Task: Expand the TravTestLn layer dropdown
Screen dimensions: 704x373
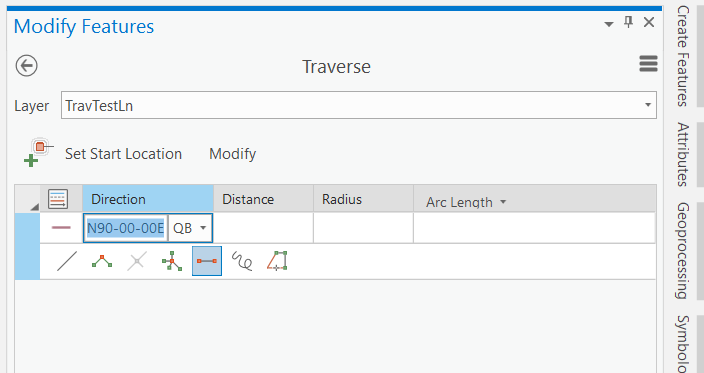Action: 648,105
